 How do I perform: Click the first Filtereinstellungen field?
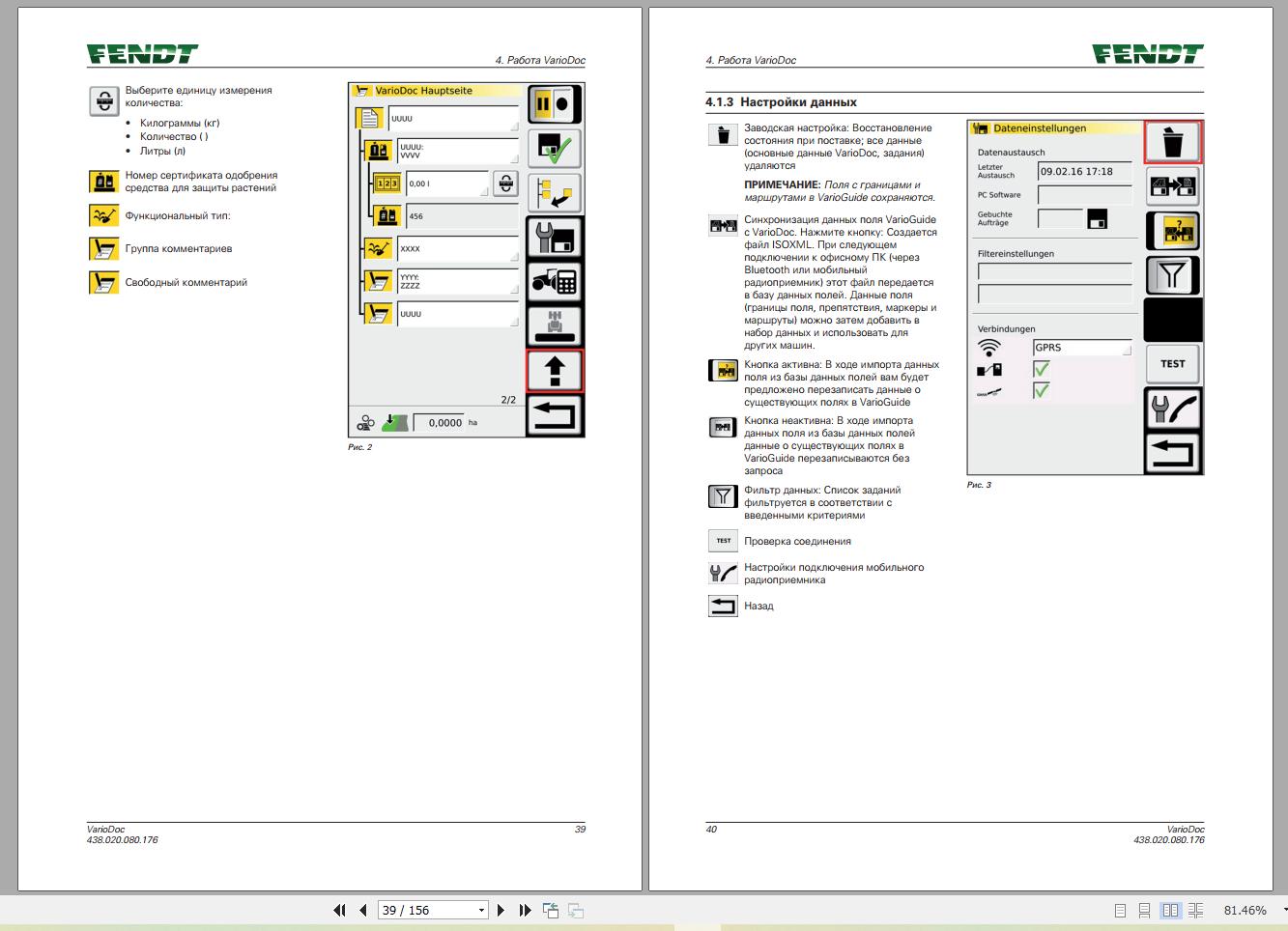coord(1054,272)
